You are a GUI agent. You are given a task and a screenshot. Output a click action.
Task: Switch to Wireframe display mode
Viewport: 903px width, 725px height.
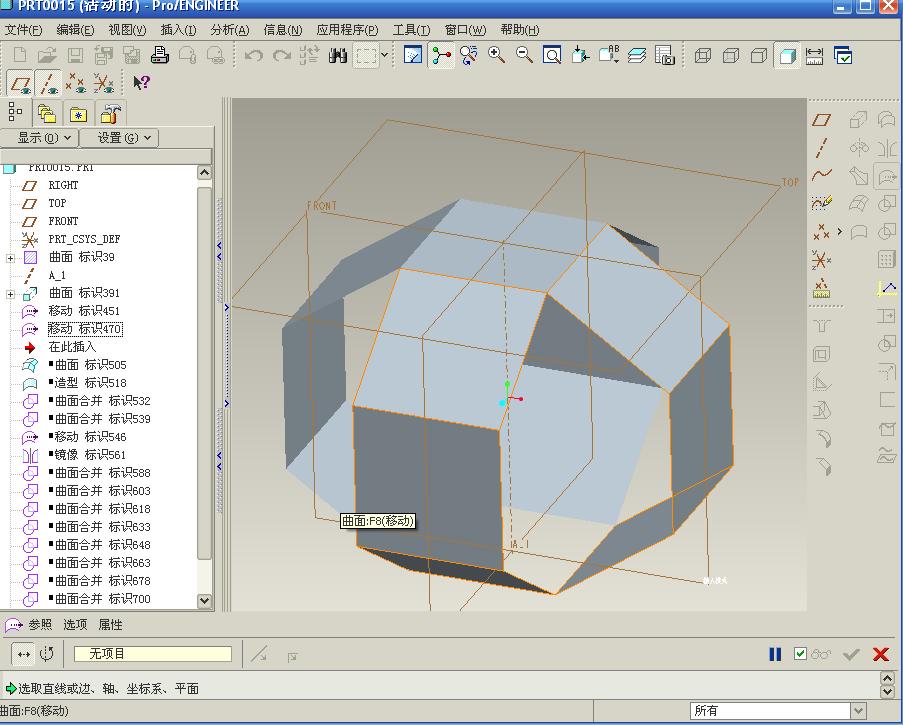[703, 56]
